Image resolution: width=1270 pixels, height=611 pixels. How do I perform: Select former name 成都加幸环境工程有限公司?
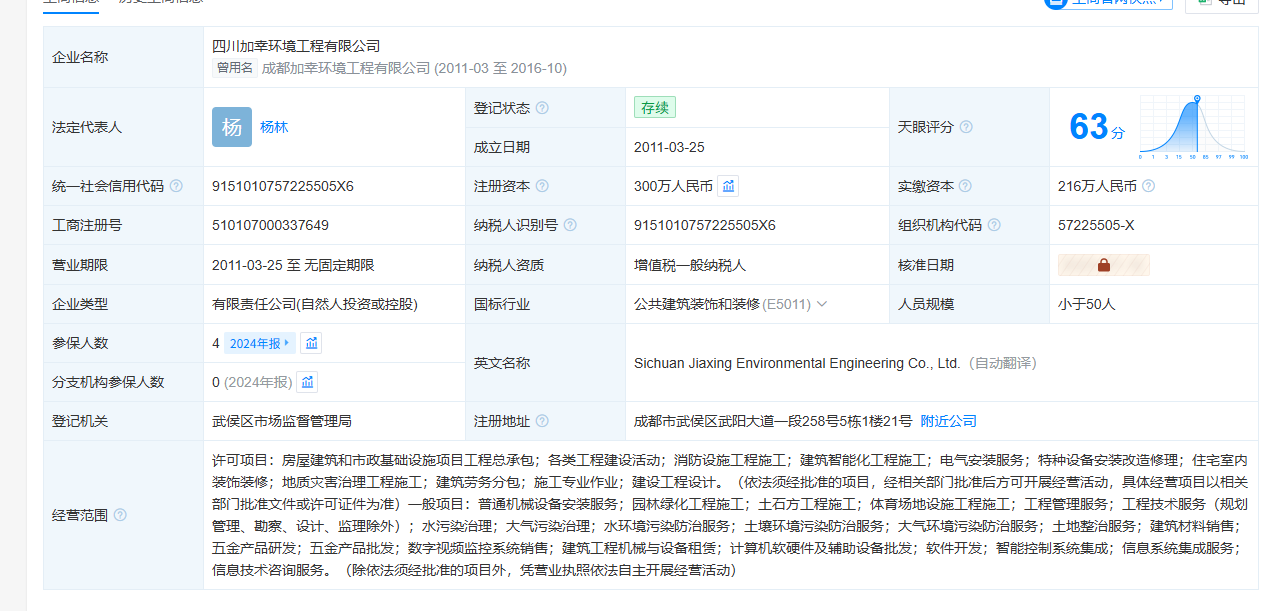click(346, 68)
